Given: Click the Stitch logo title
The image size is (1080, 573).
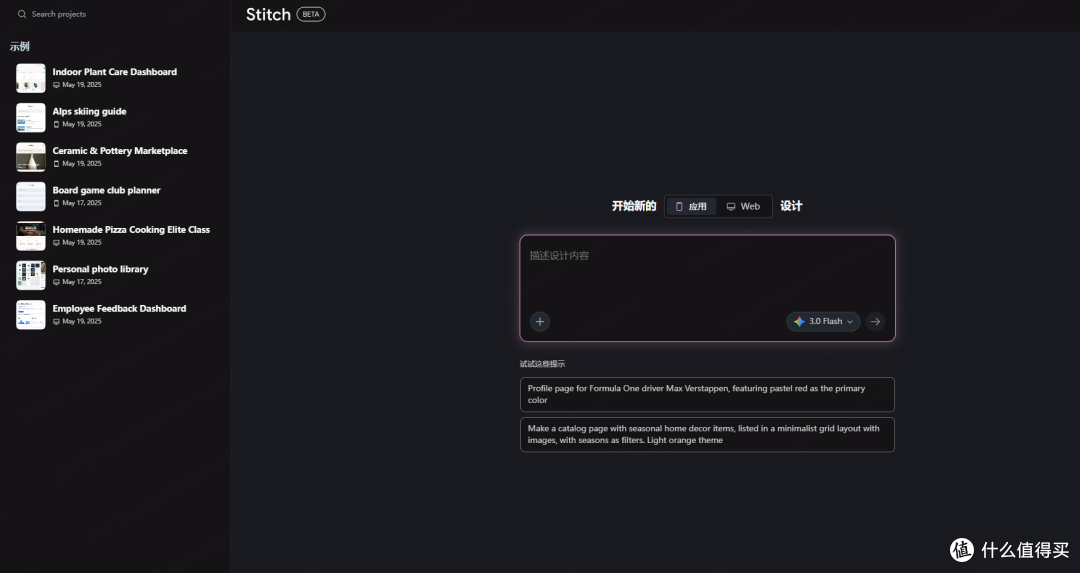Looking at the screenshot, I should 269,14.
